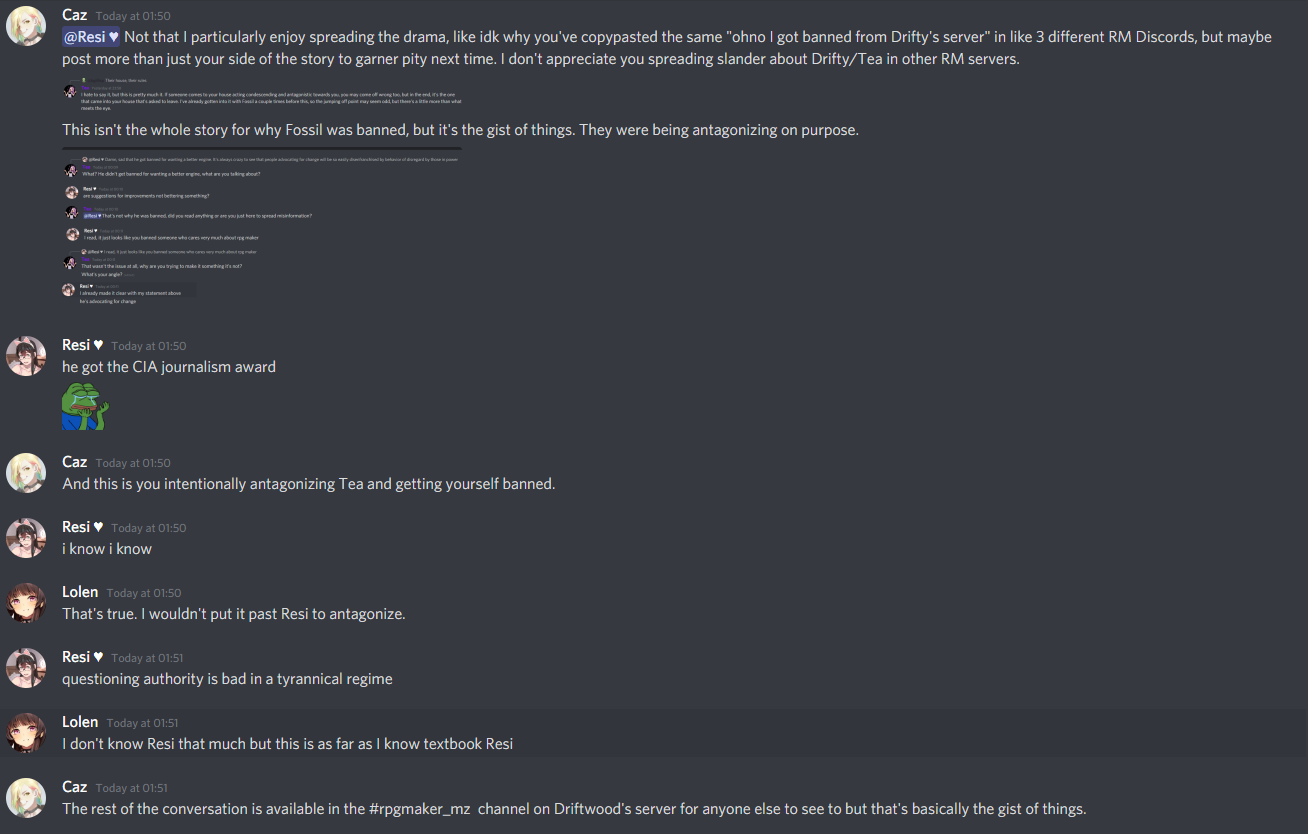Click Caz's username above the 'antagonizing Tea' message
Screen dimensions: 1308x834
(74, 462)
